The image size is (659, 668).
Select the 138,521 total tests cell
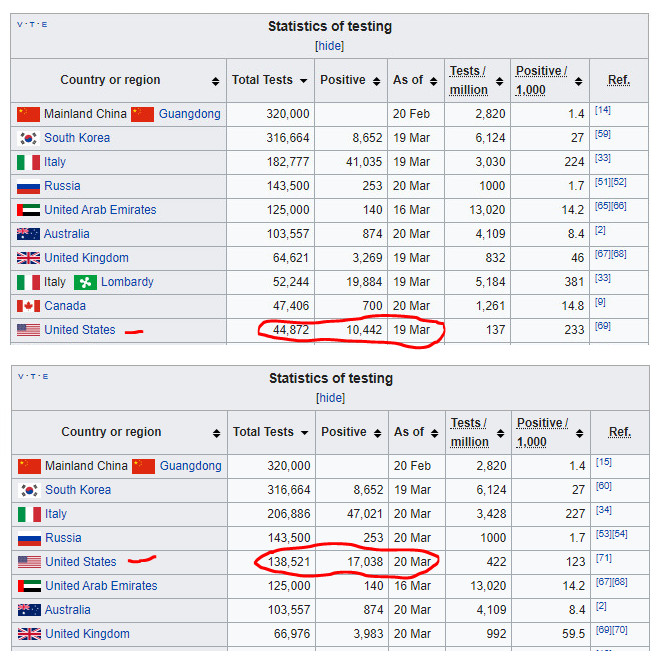pyautogui.click(x=271, y=562)
